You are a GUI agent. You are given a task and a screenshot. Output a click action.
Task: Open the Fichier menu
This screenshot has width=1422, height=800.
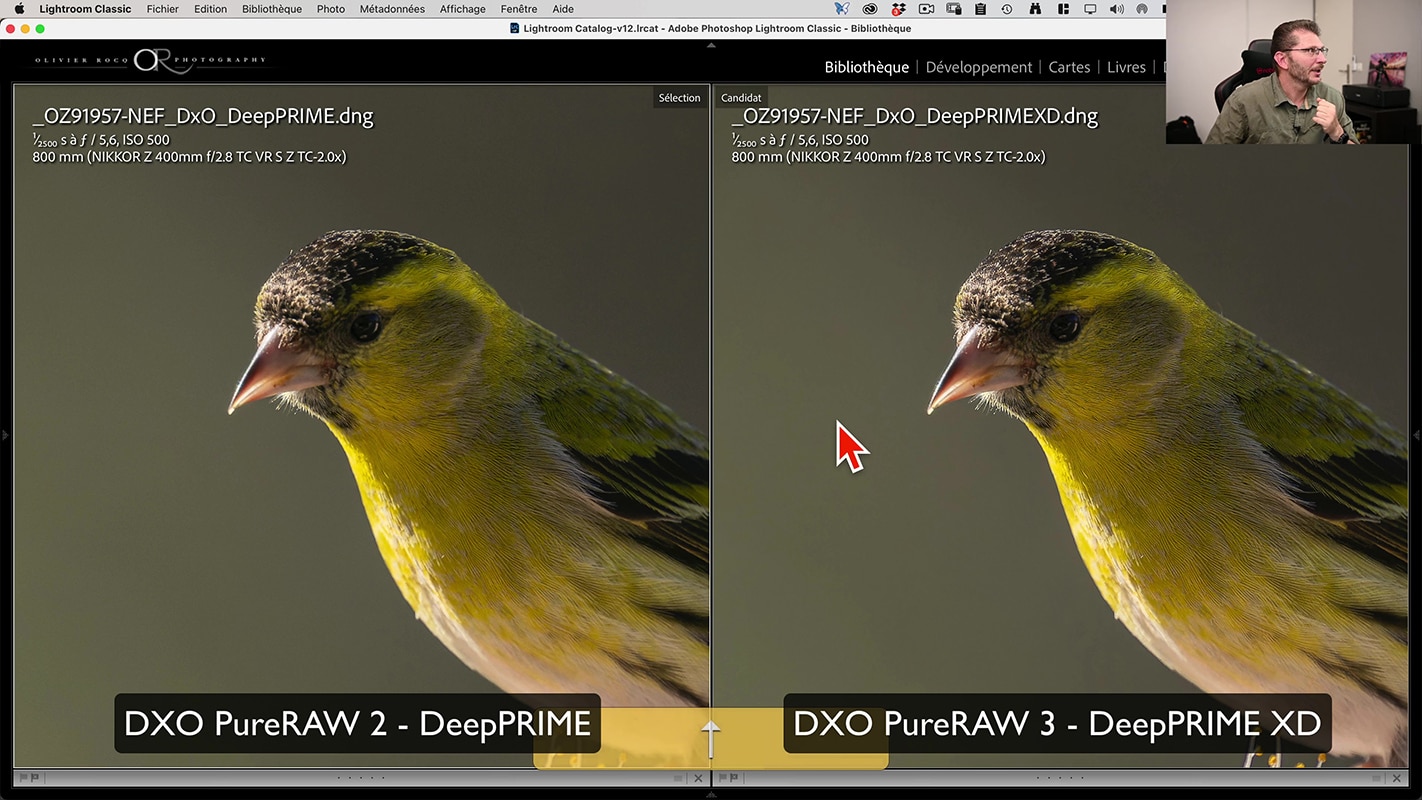[x=162, y=9]
